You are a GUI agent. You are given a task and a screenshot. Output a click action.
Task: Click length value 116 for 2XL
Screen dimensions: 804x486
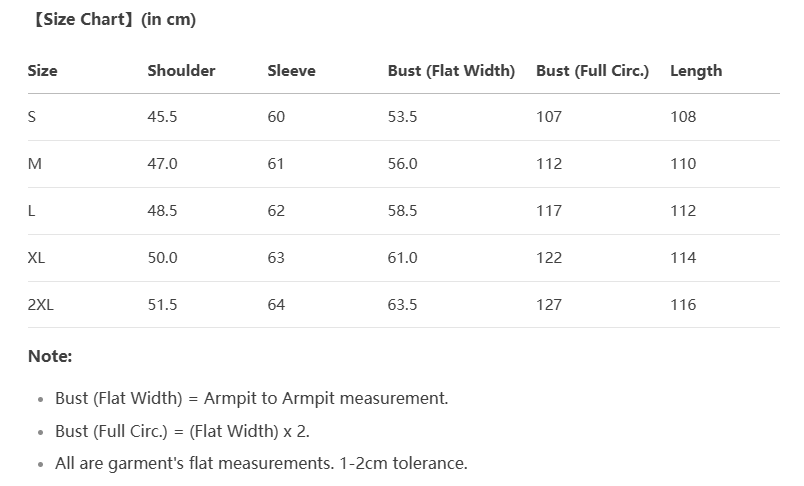coord(683,305)
